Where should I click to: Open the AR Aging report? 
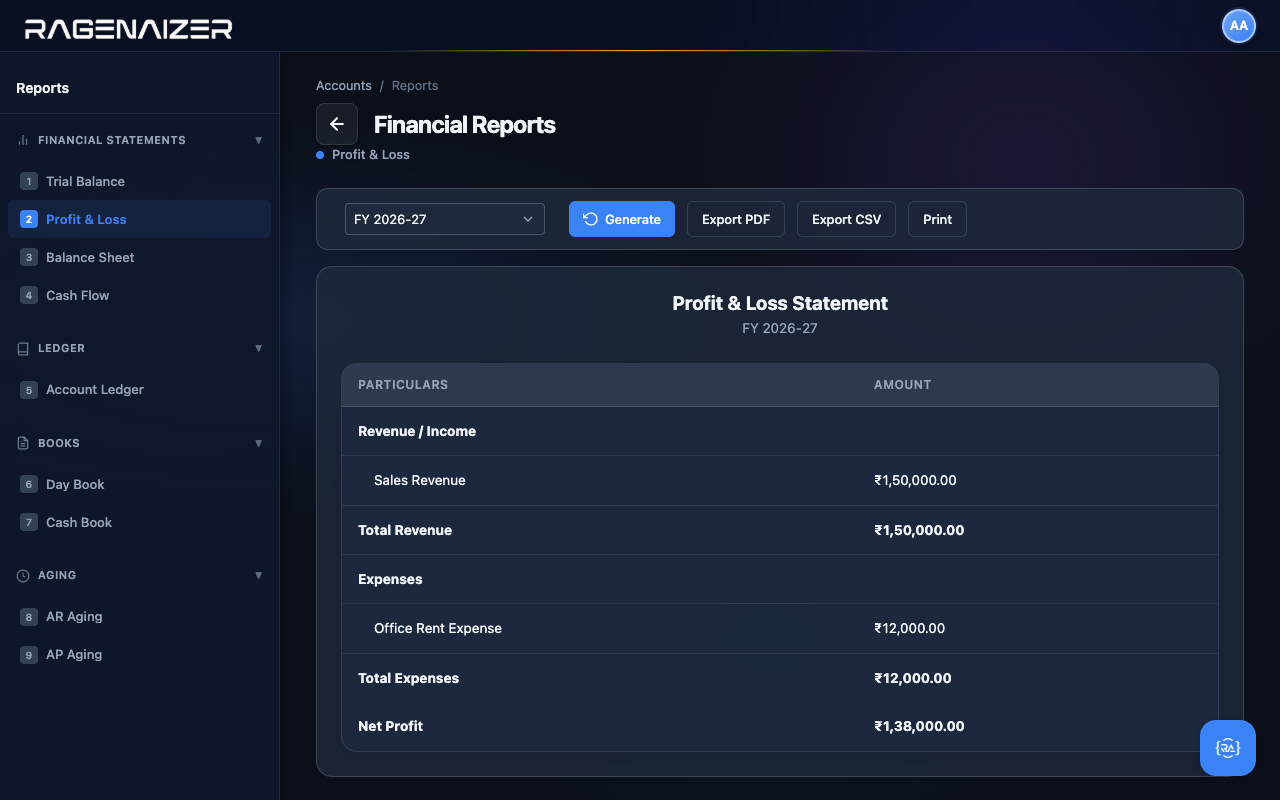click(139, 616)
